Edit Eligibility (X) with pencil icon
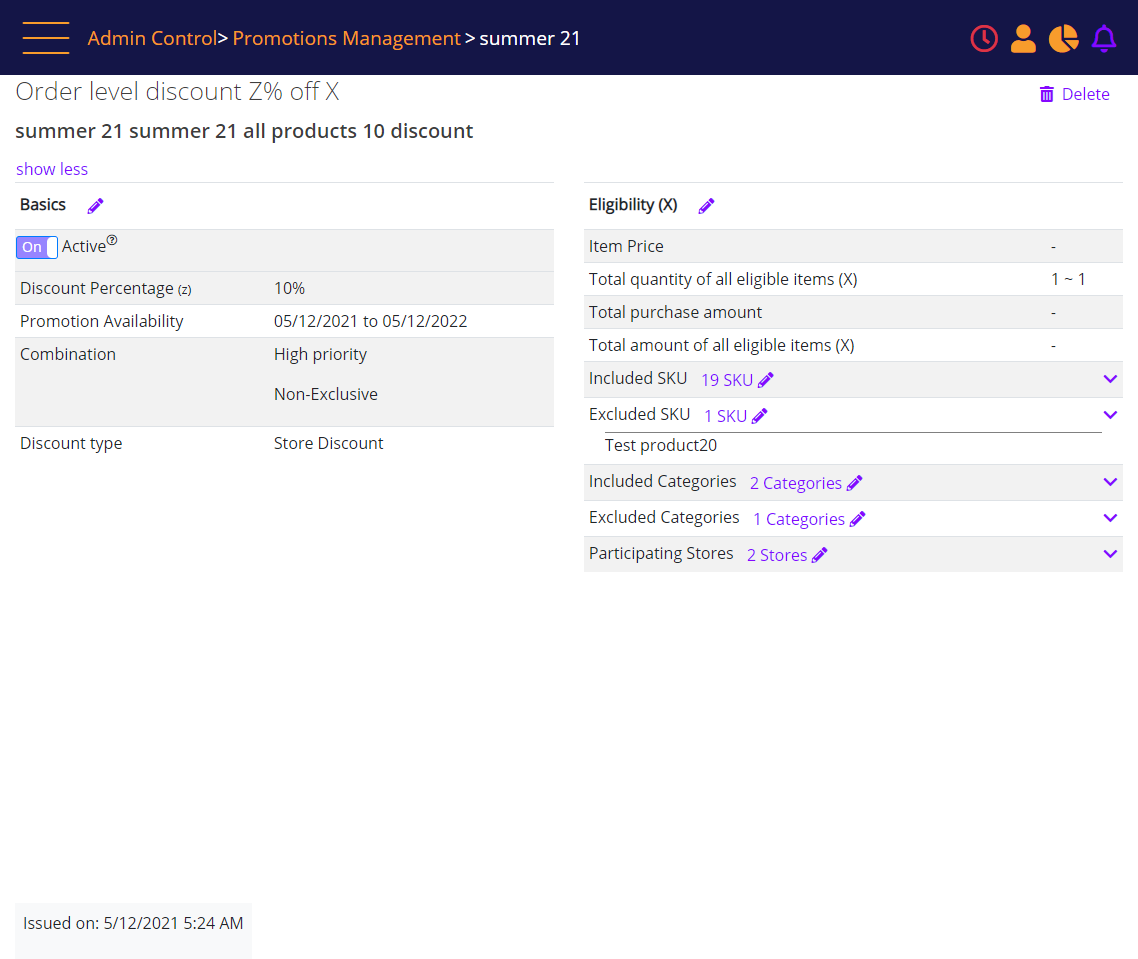The width and height of the screenshot is (1138, 959). tap(706, 206)
